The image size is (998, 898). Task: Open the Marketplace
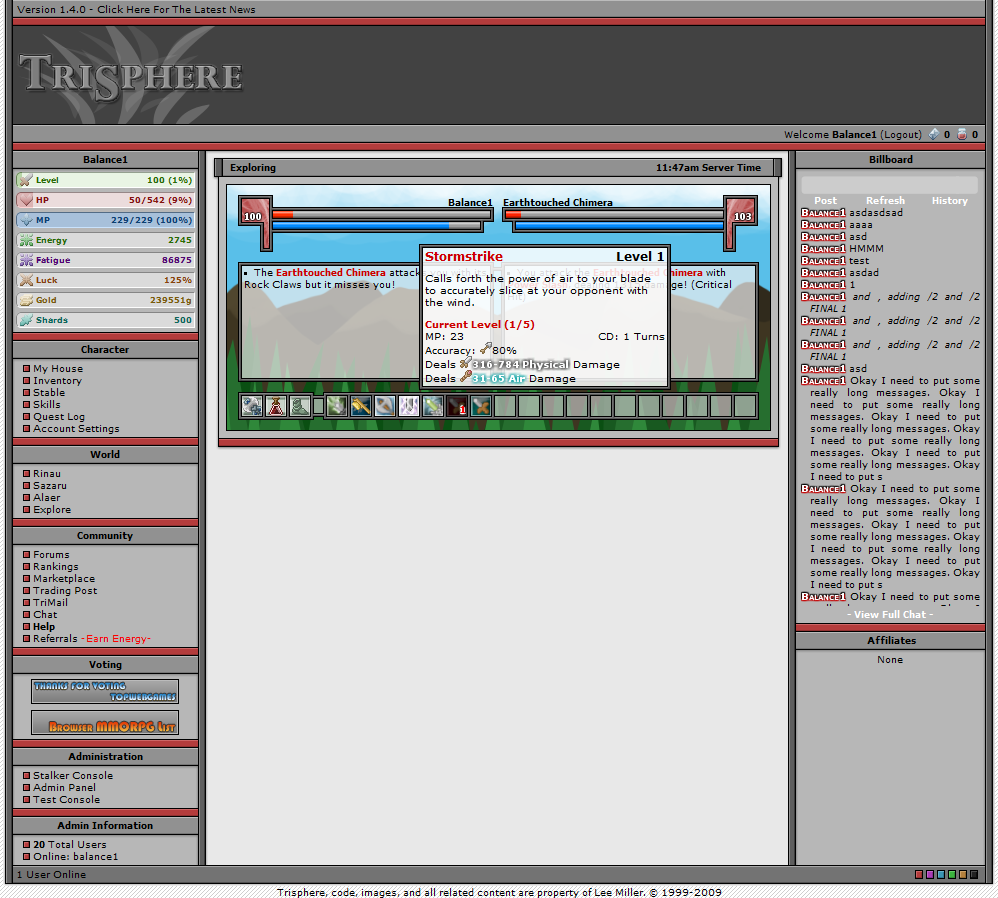pos(64,579)
